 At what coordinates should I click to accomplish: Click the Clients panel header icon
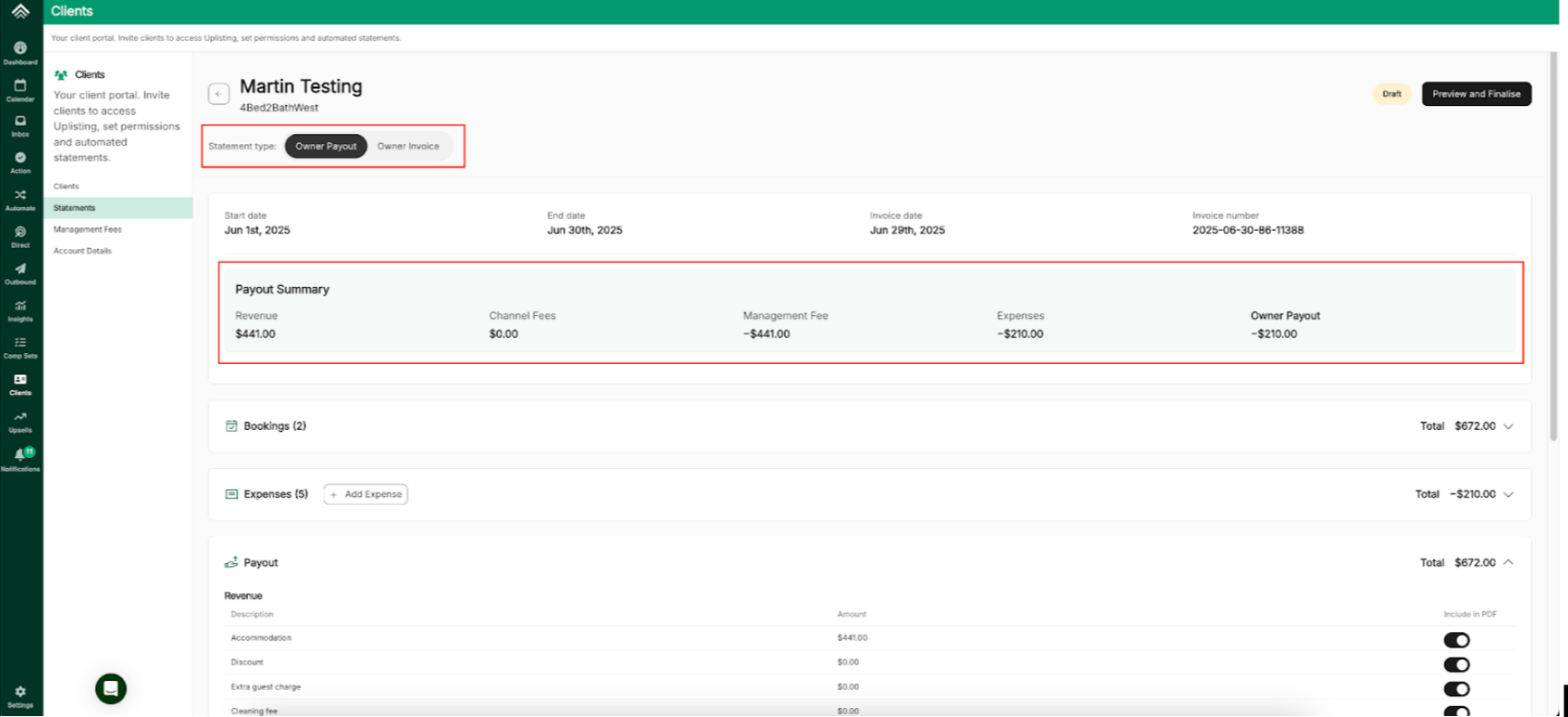(x=61, y=75)
